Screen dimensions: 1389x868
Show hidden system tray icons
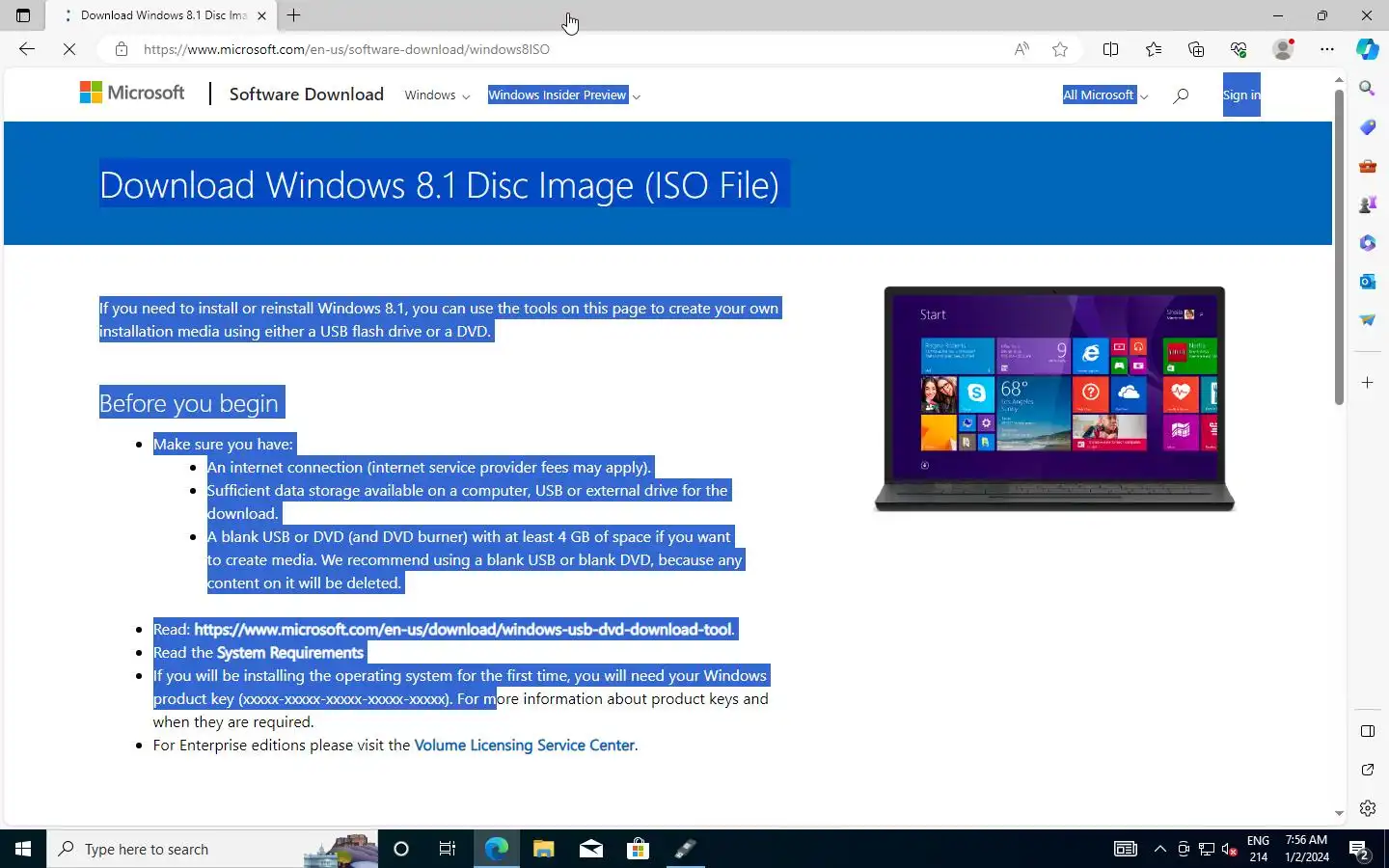(1160, 849)
